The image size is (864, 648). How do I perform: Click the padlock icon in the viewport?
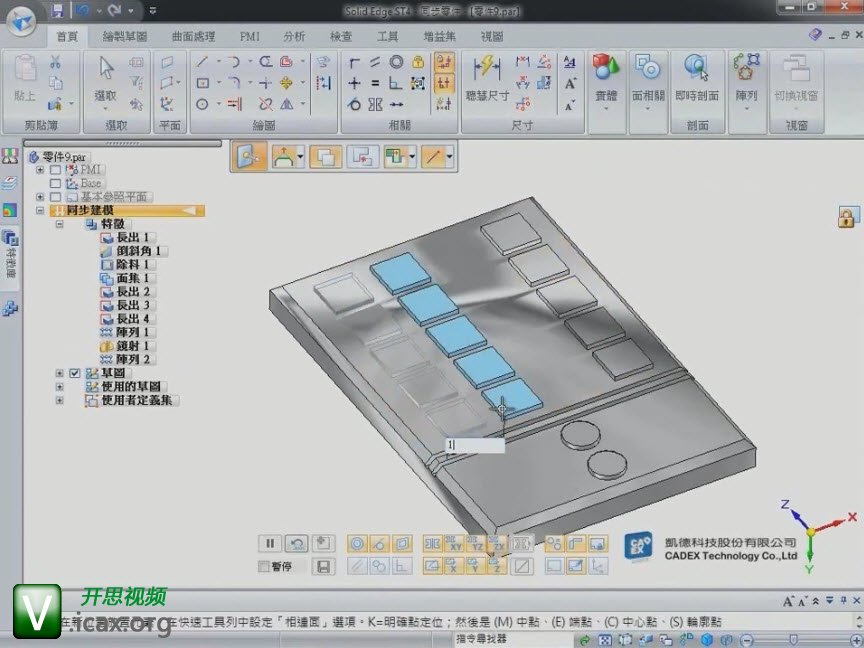pos(847,217)
